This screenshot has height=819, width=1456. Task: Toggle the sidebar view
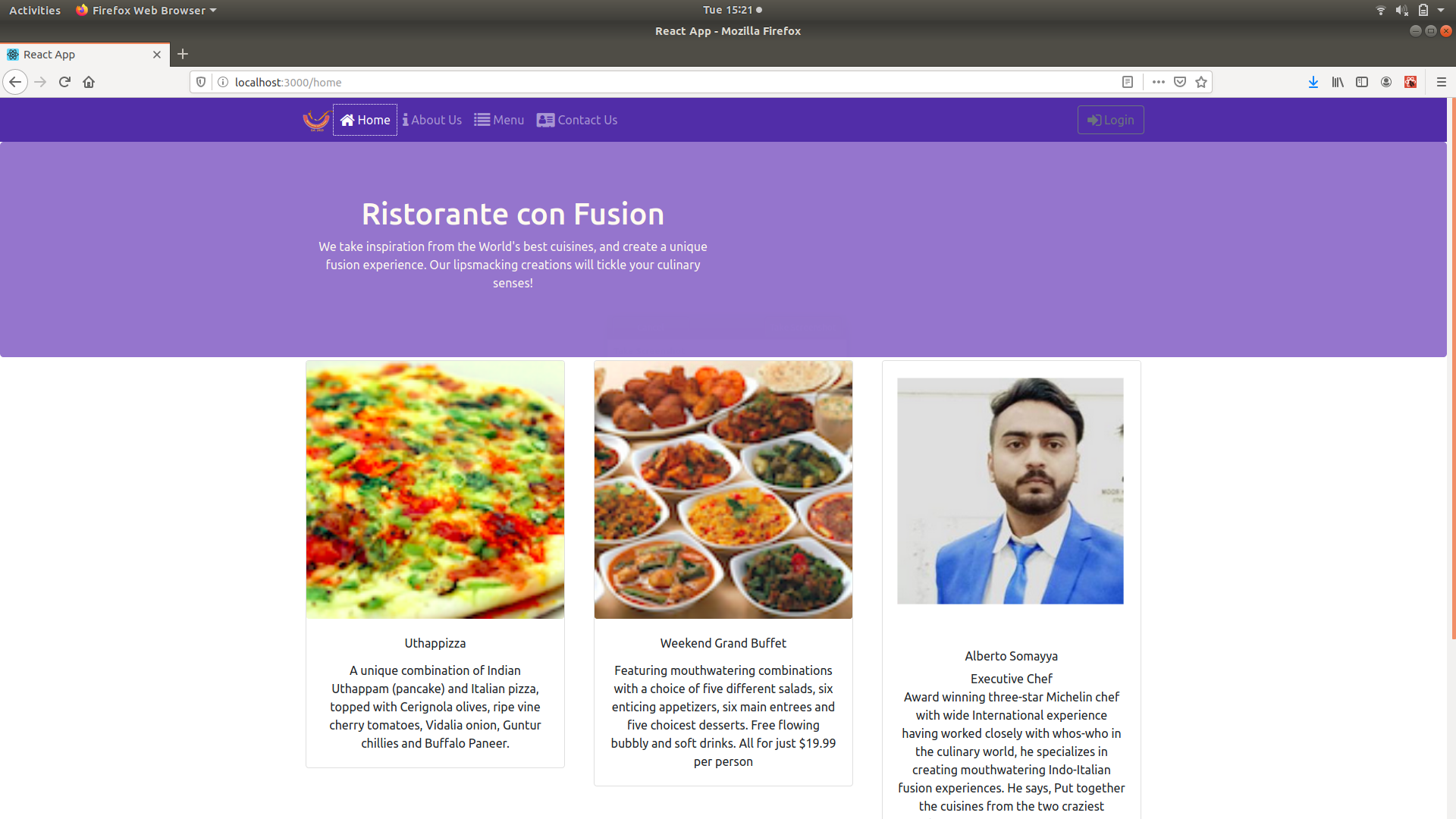[1362, 82]
